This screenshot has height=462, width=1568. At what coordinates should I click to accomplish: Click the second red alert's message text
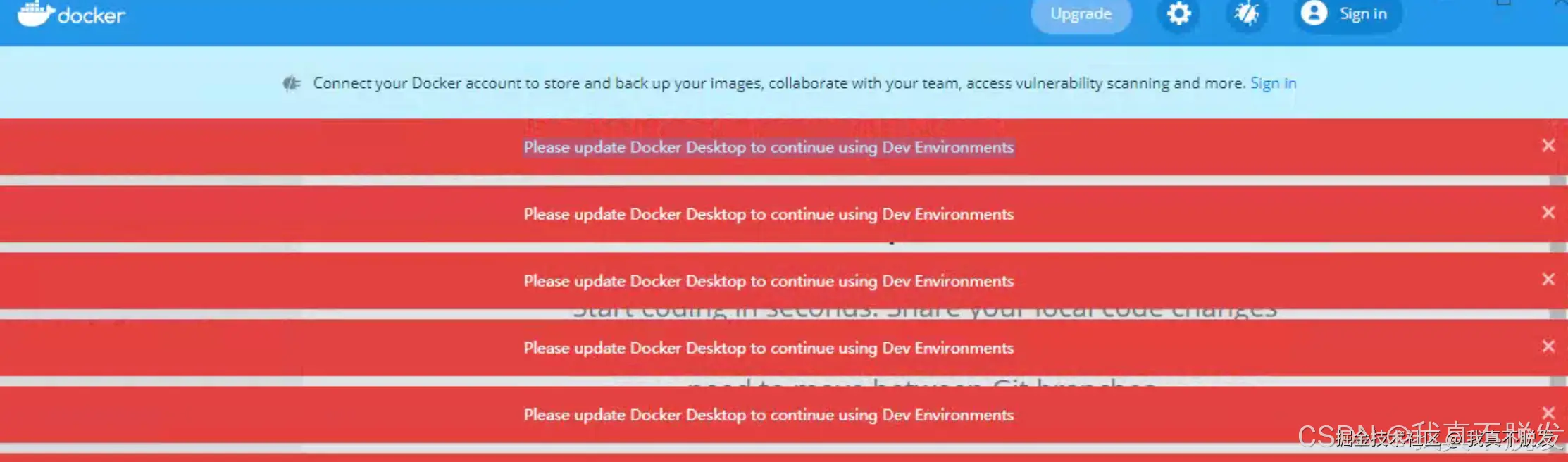(x=769, y=214)
